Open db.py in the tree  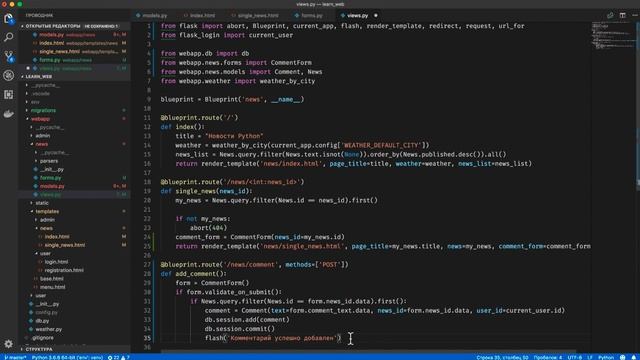pos(42,321)
